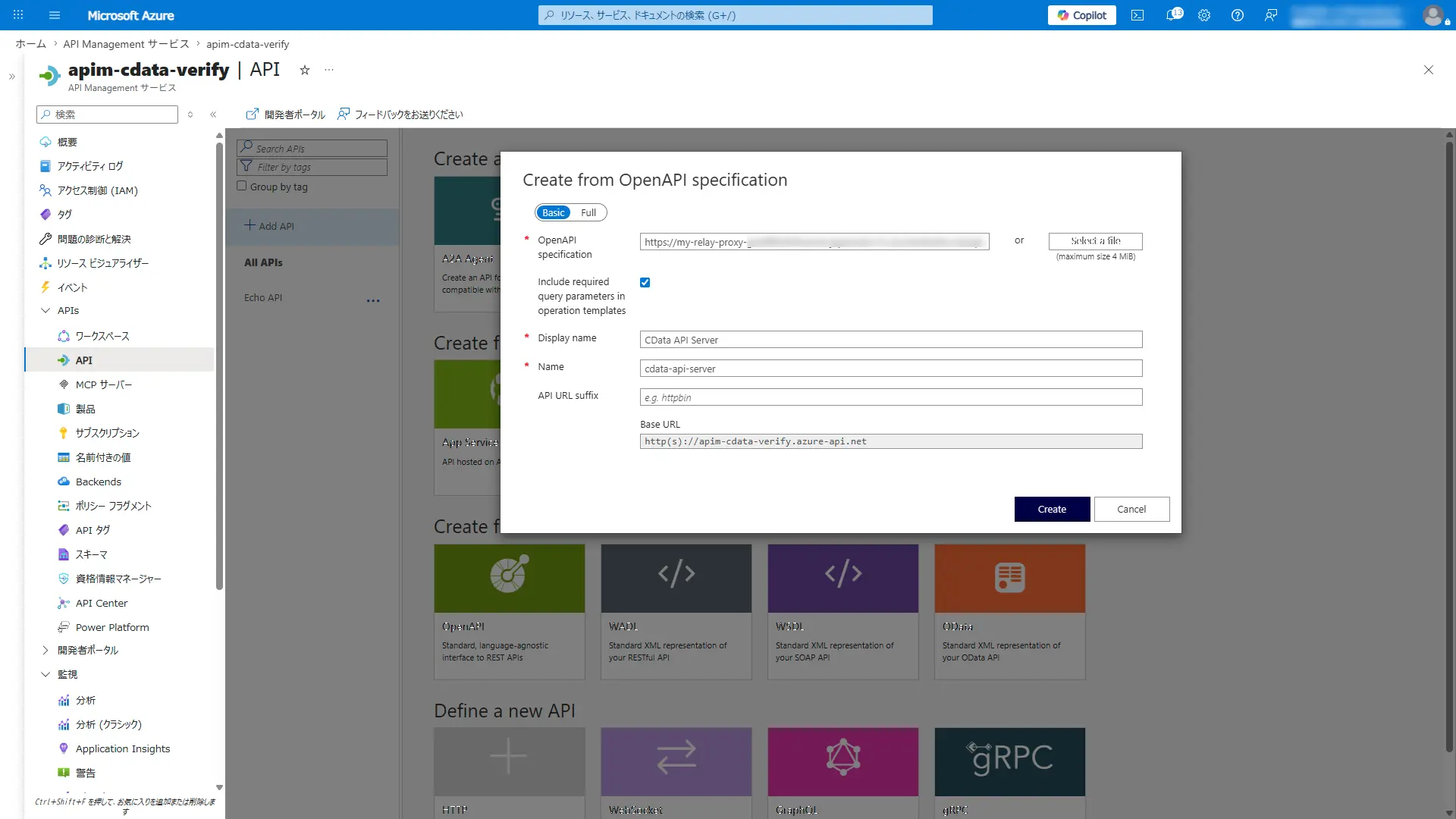
Task: Open アクティビティ ログ in the sidebar
Action: (89, 166)
